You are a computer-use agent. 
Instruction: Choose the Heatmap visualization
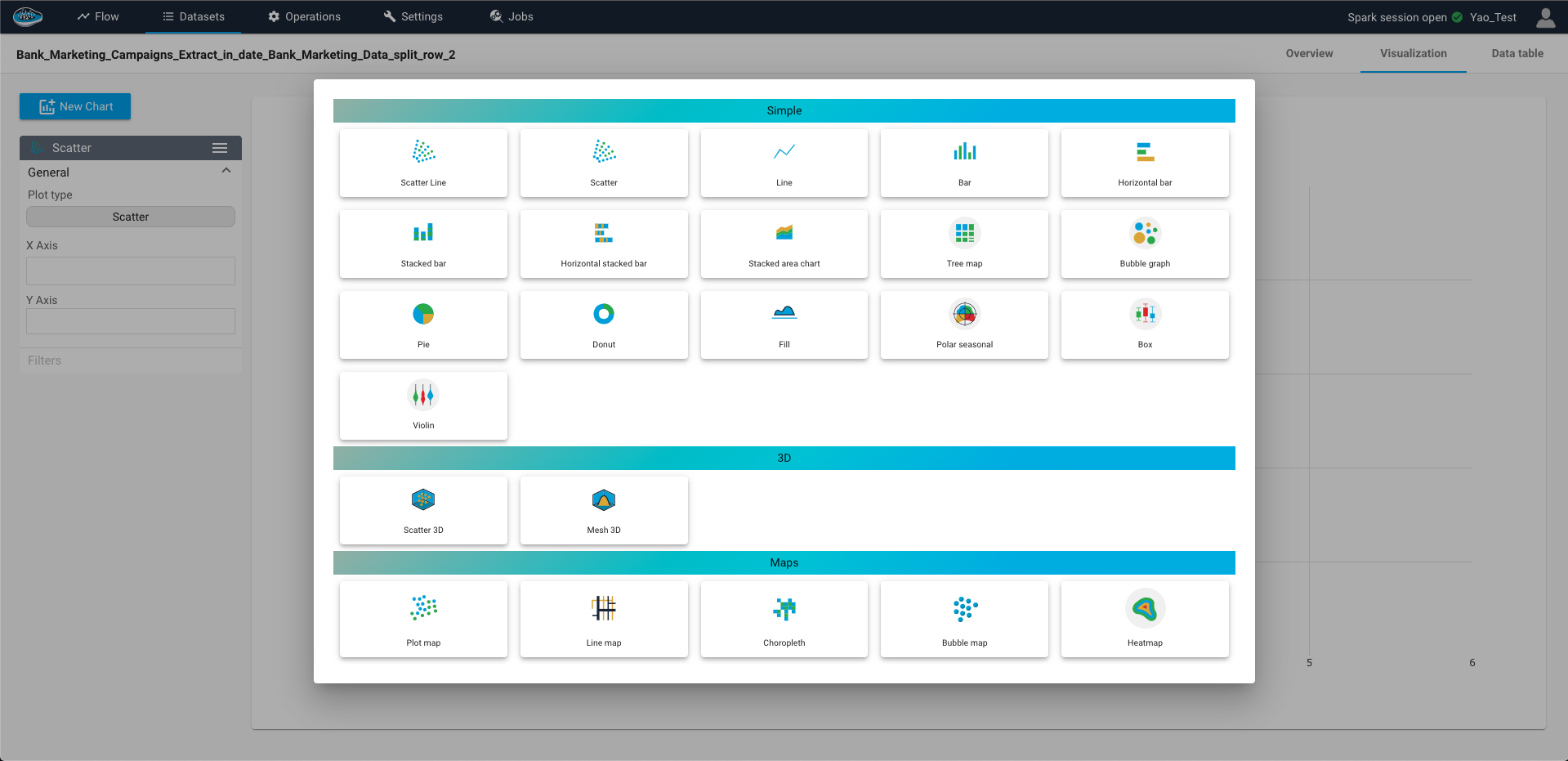(x=1144, y=618)
